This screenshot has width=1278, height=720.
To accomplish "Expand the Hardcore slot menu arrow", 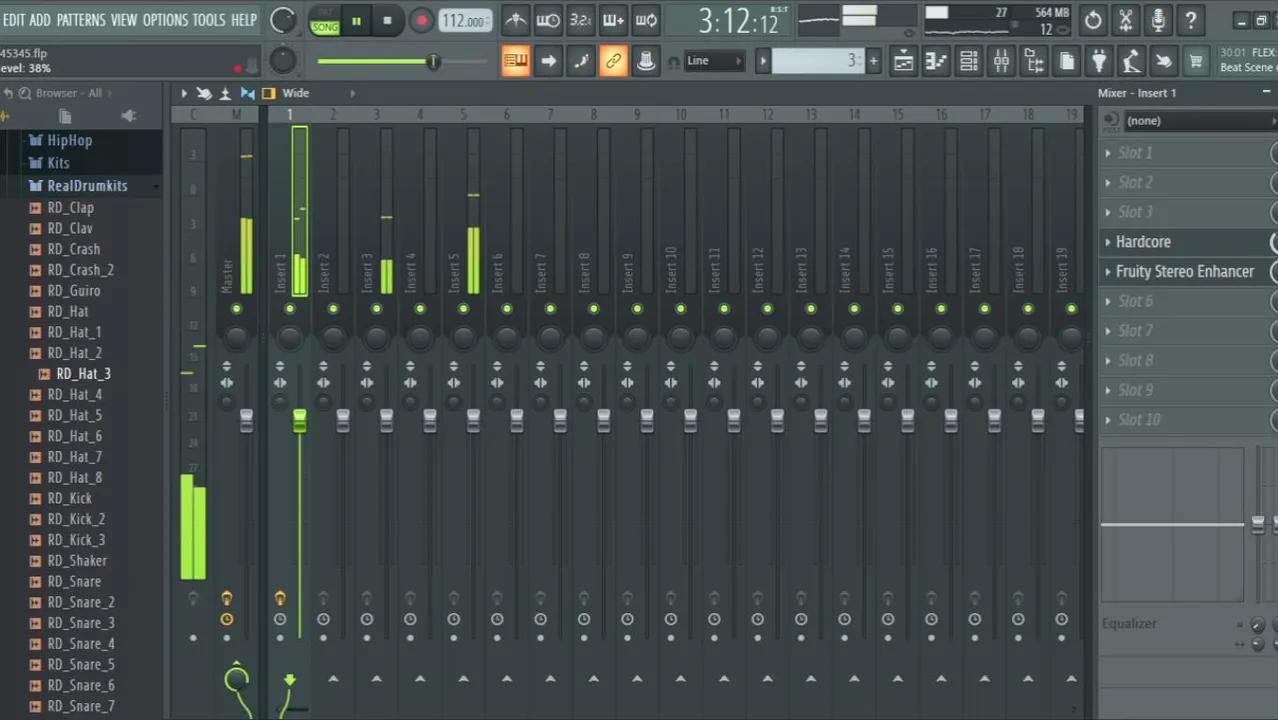I will [x=1108, y=242].
